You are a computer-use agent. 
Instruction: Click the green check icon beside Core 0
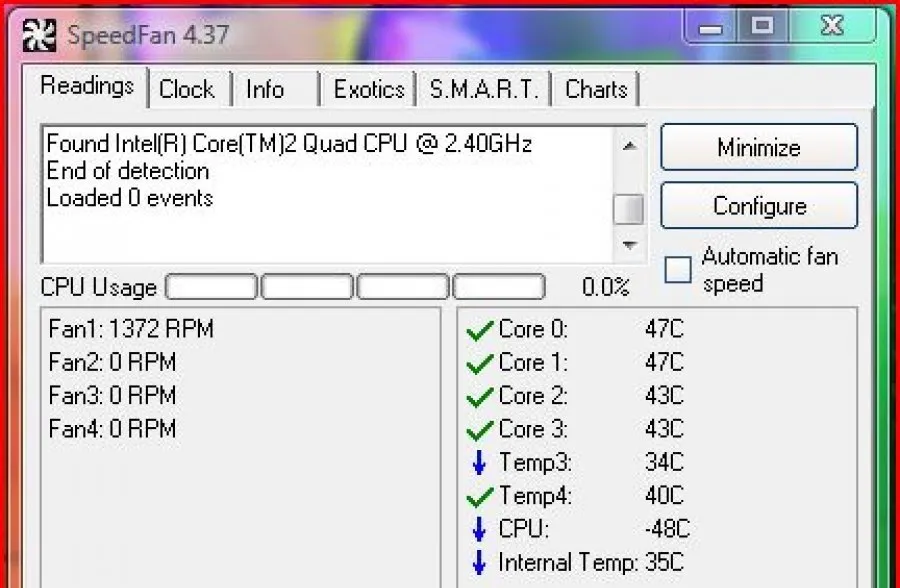coord(480,330)
